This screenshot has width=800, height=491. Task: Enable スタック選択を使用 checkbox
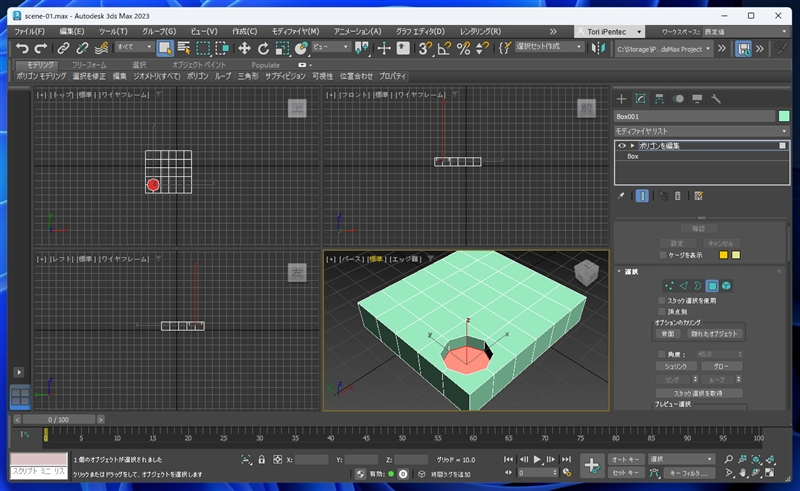point(662,301)
